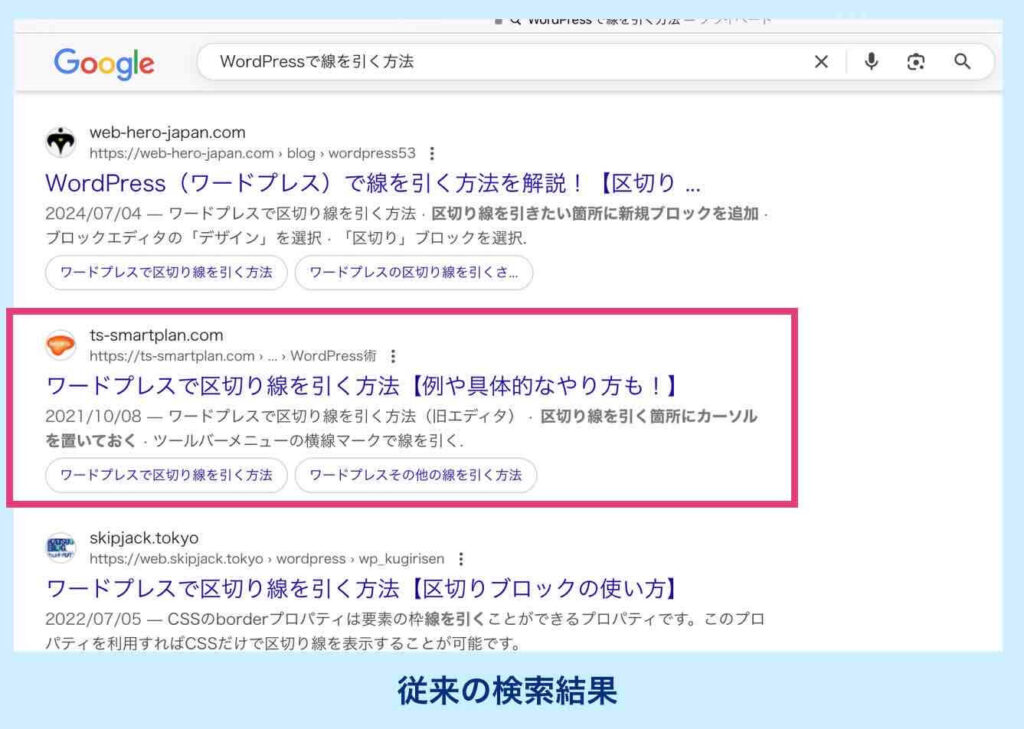Viewport: 1024px width, 729px height.
Task: Click the web-hero-japan.com site favicon
Action: tap(61, 142)
